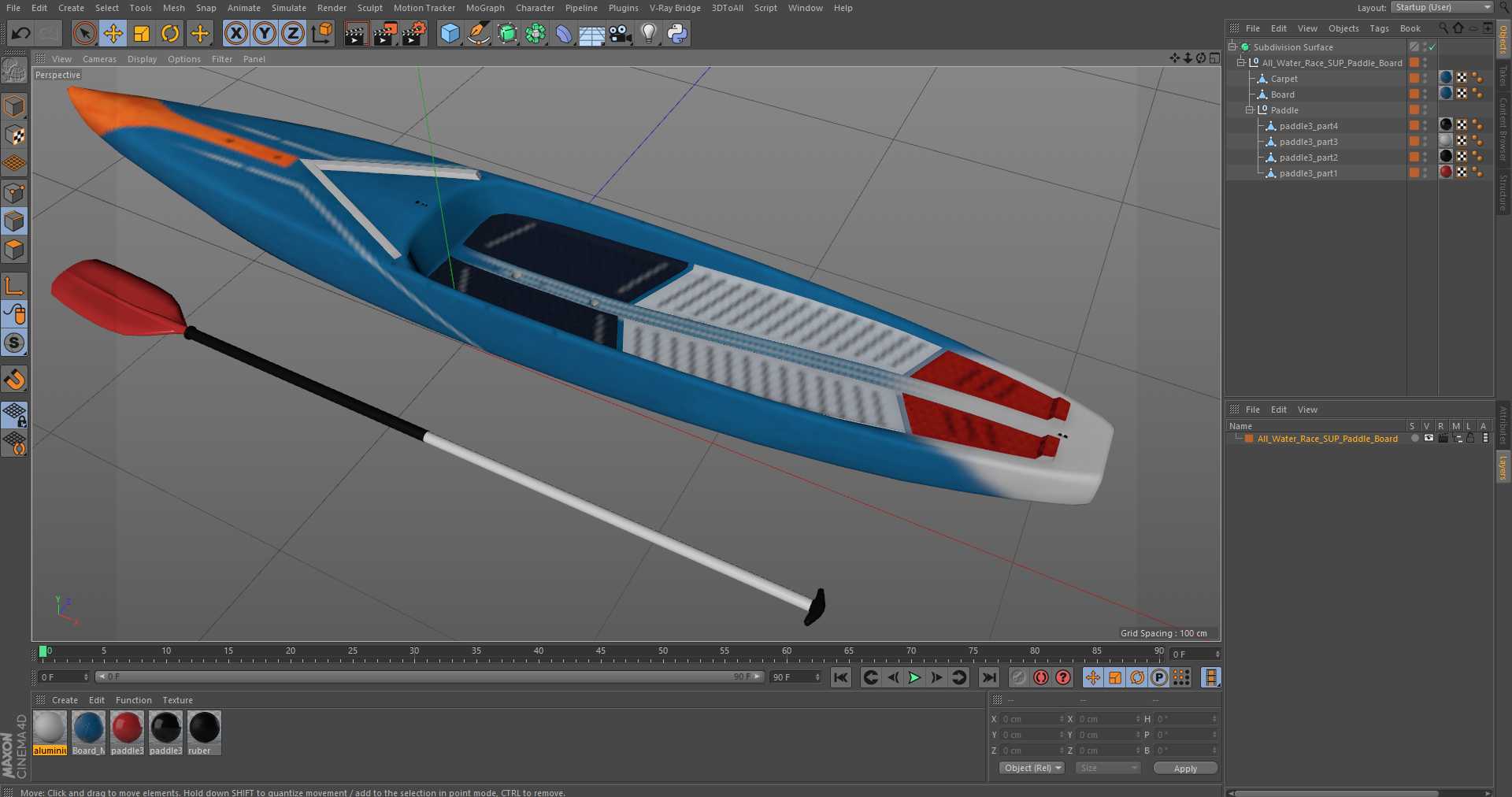Toggle Rotation keyframe recording

click(x=1137, y=677)
